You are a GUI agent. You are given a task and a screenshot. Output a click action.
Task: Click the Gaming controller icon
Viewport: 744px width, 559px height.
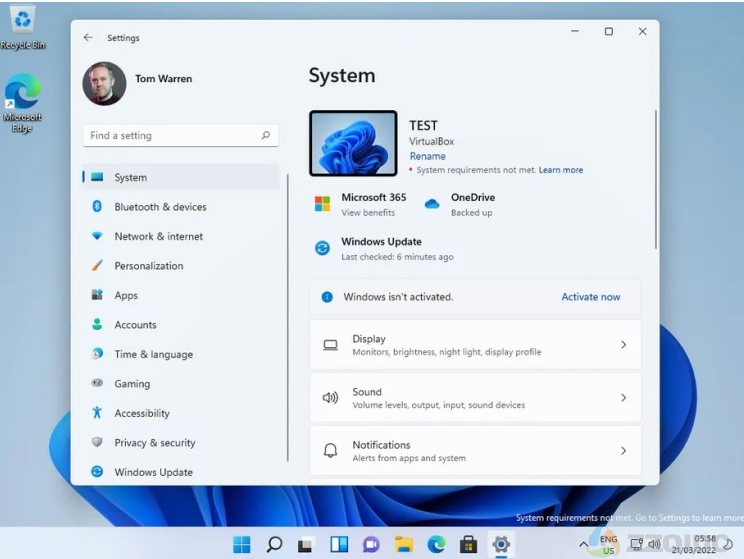[97, 383]
